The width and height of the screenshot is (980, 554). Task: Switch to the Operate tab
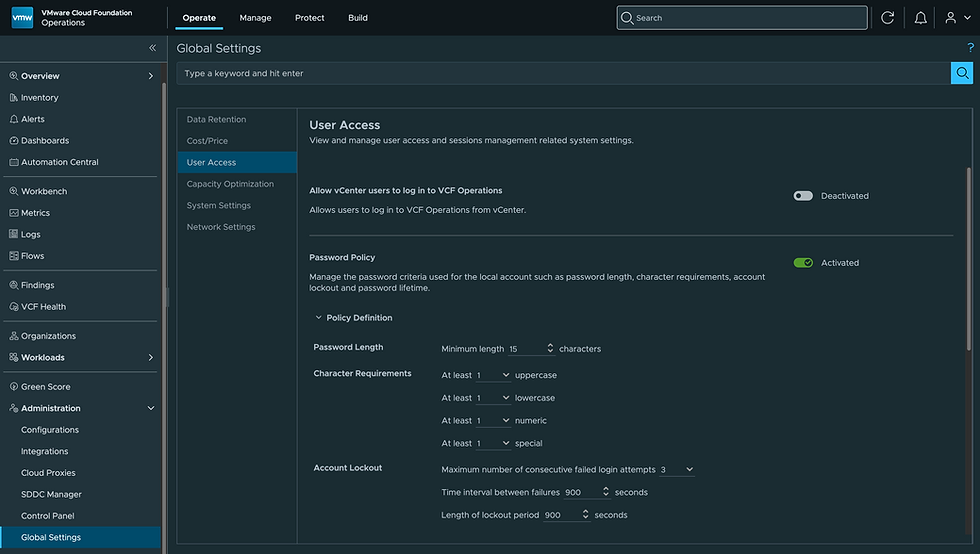[x=199, y=18]
